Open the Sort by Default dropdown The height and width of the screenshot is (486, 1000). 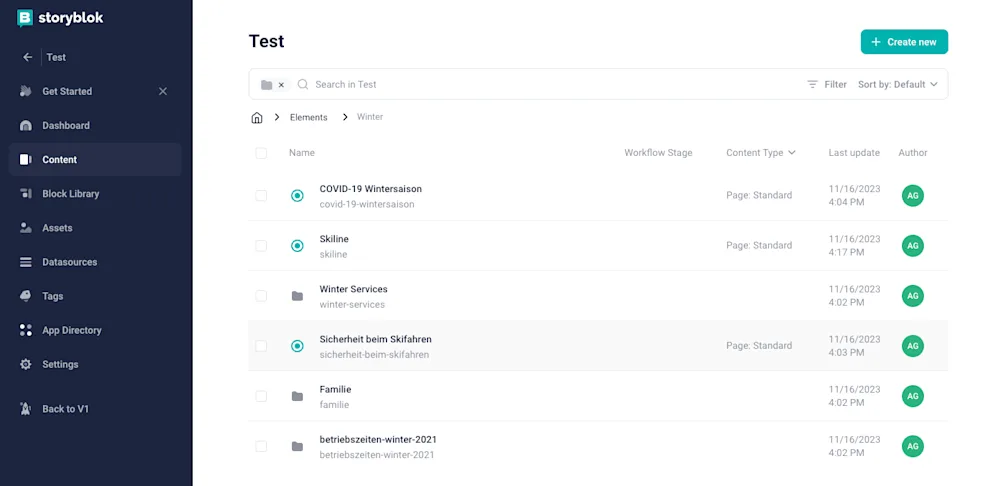click(897, 85)
